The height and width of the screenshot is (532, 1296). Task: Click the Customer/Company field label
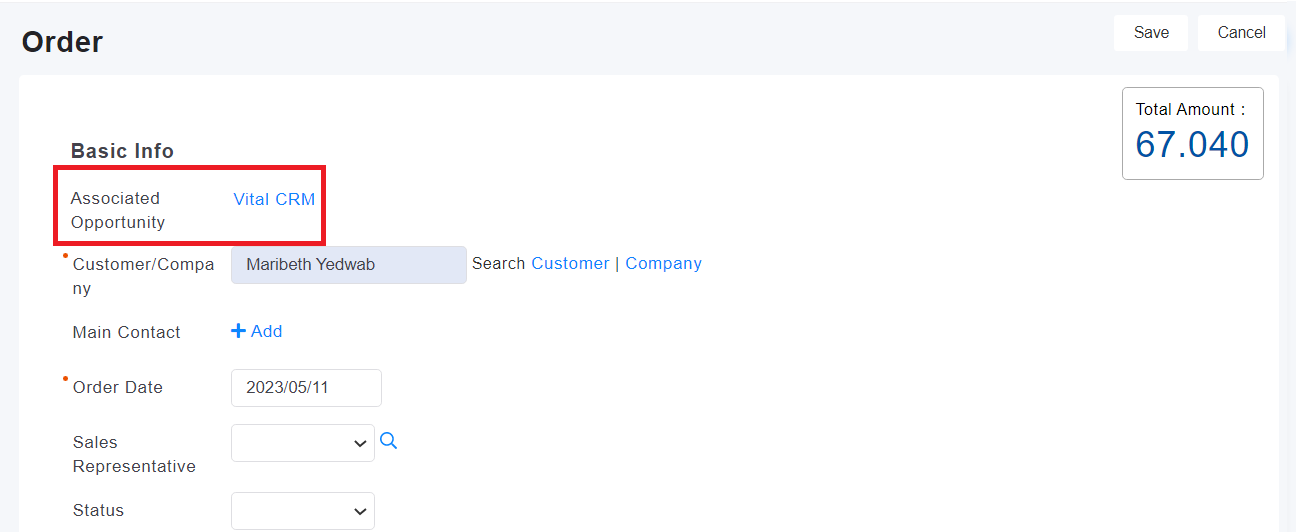coord(143,276)
